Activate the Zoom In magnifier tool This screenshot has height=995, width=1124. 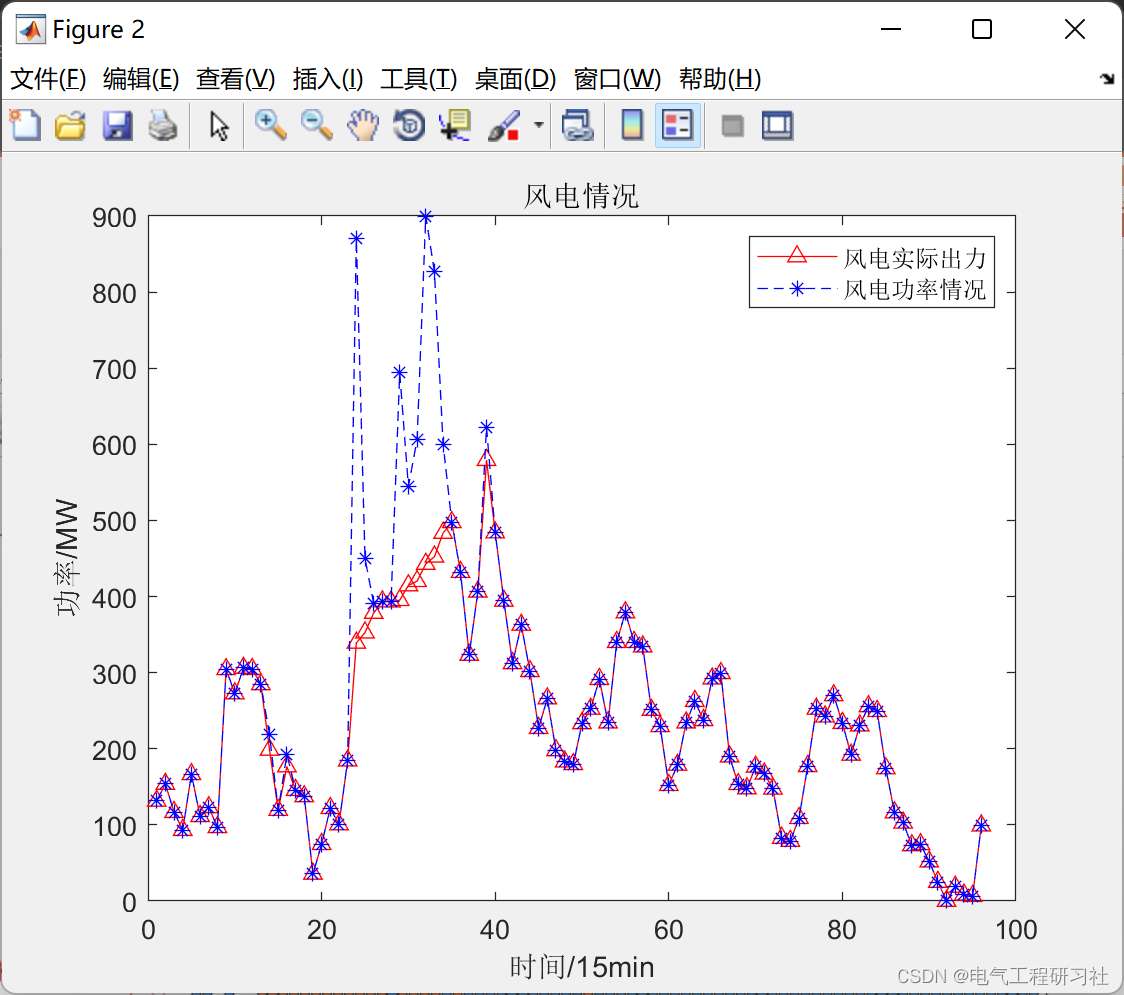pyautogui.click(x=270, y=125)
